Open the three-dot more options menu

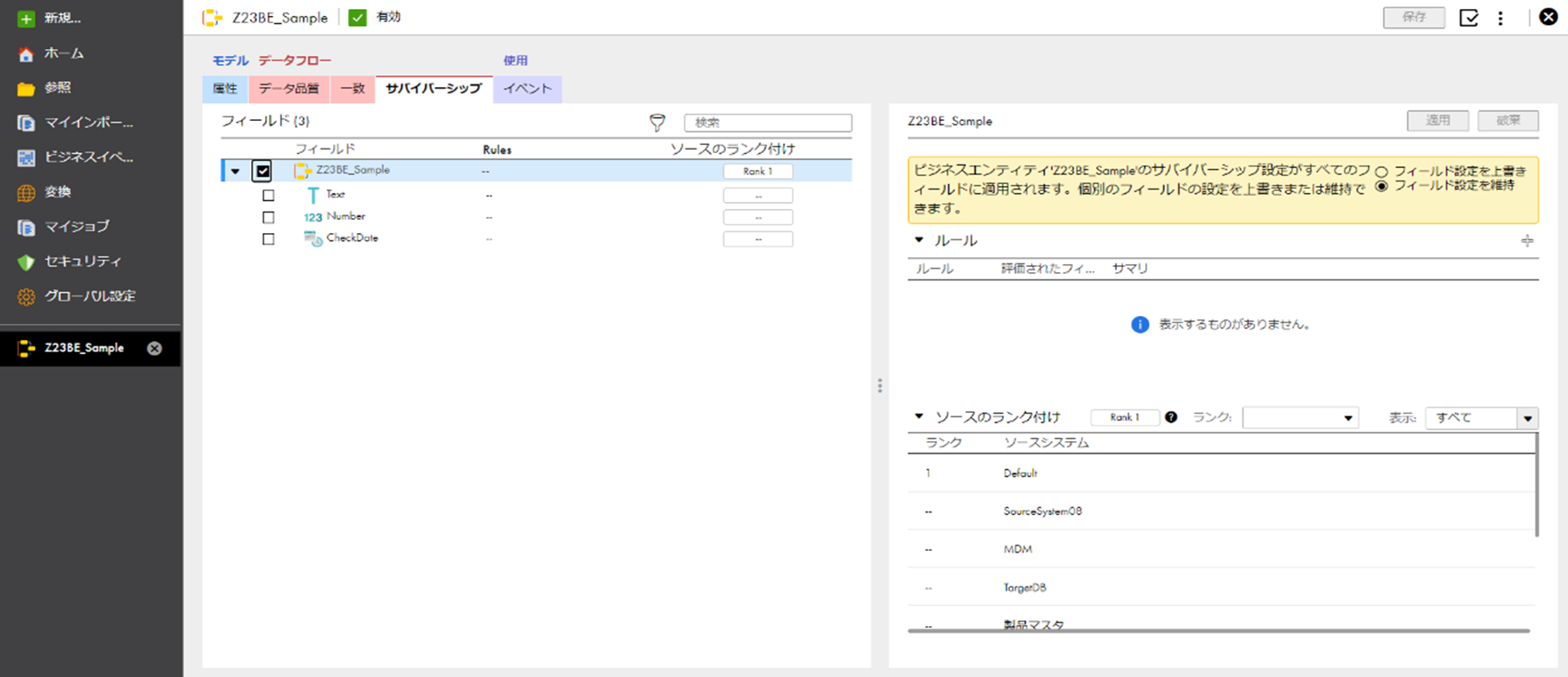(x=1500, y=18)
